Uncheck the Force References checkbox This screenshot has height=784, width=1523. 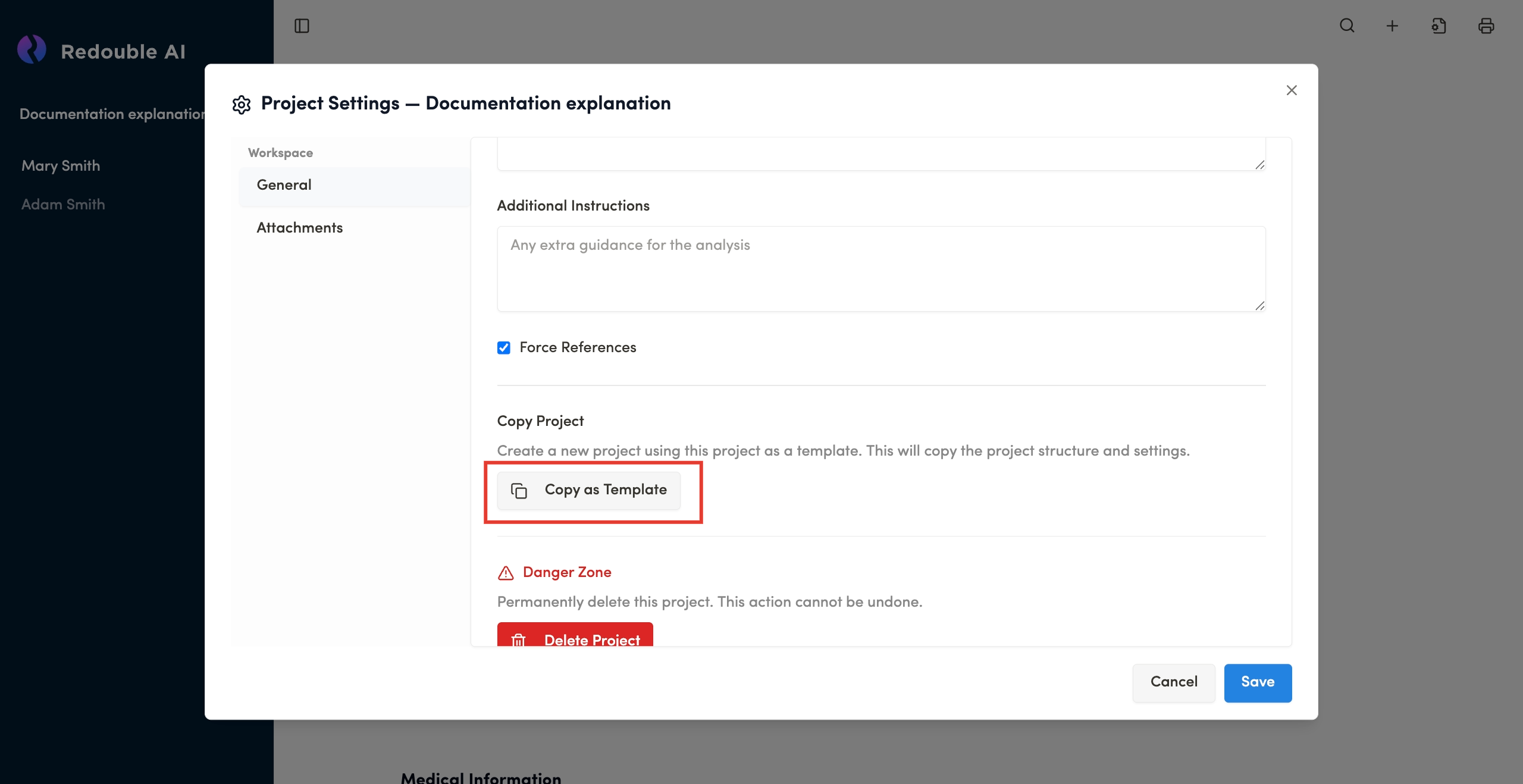click(x=504, y=348)
